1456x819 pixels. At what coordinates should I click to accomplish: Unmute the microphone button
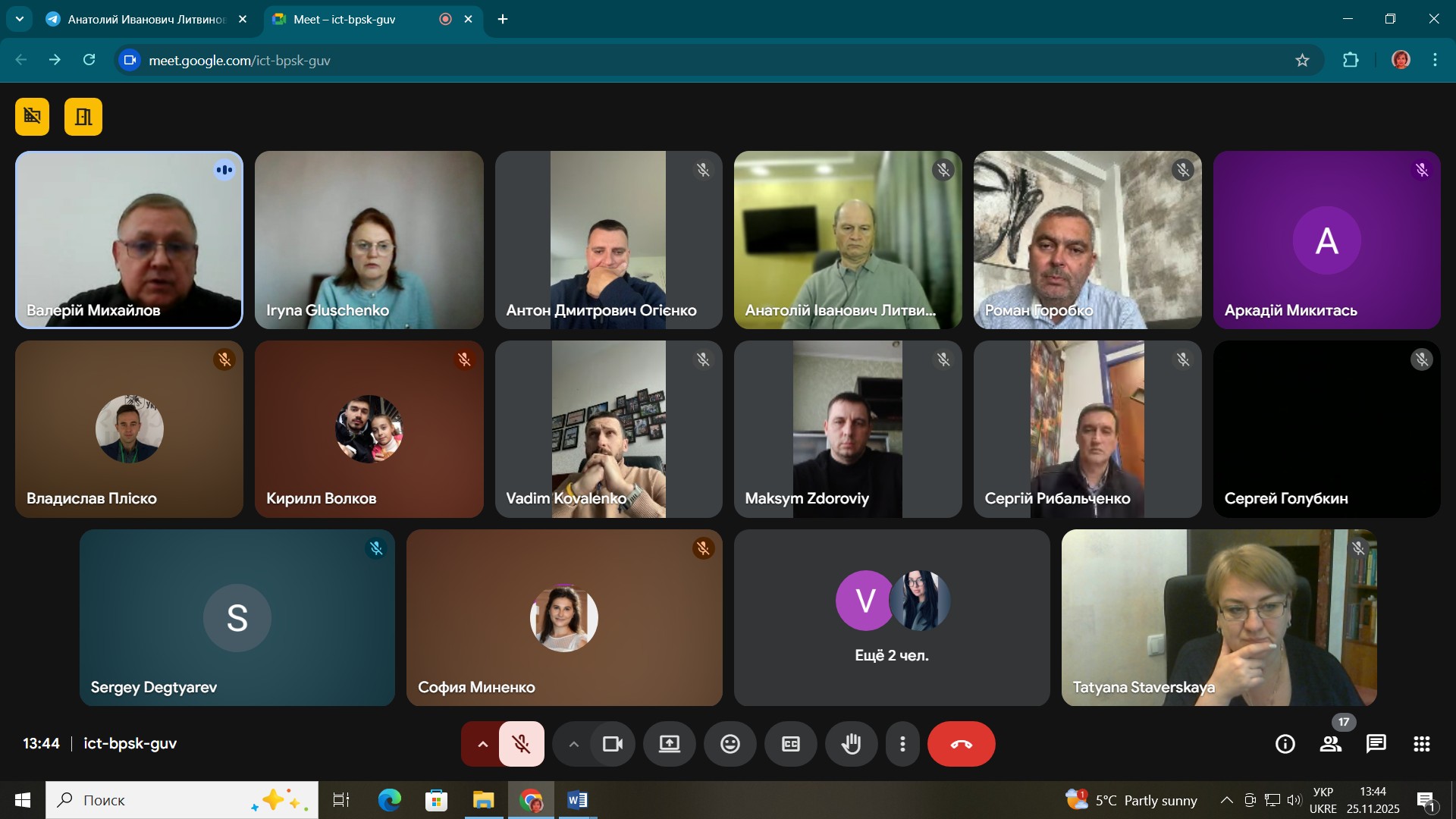(x=521, y=744)
